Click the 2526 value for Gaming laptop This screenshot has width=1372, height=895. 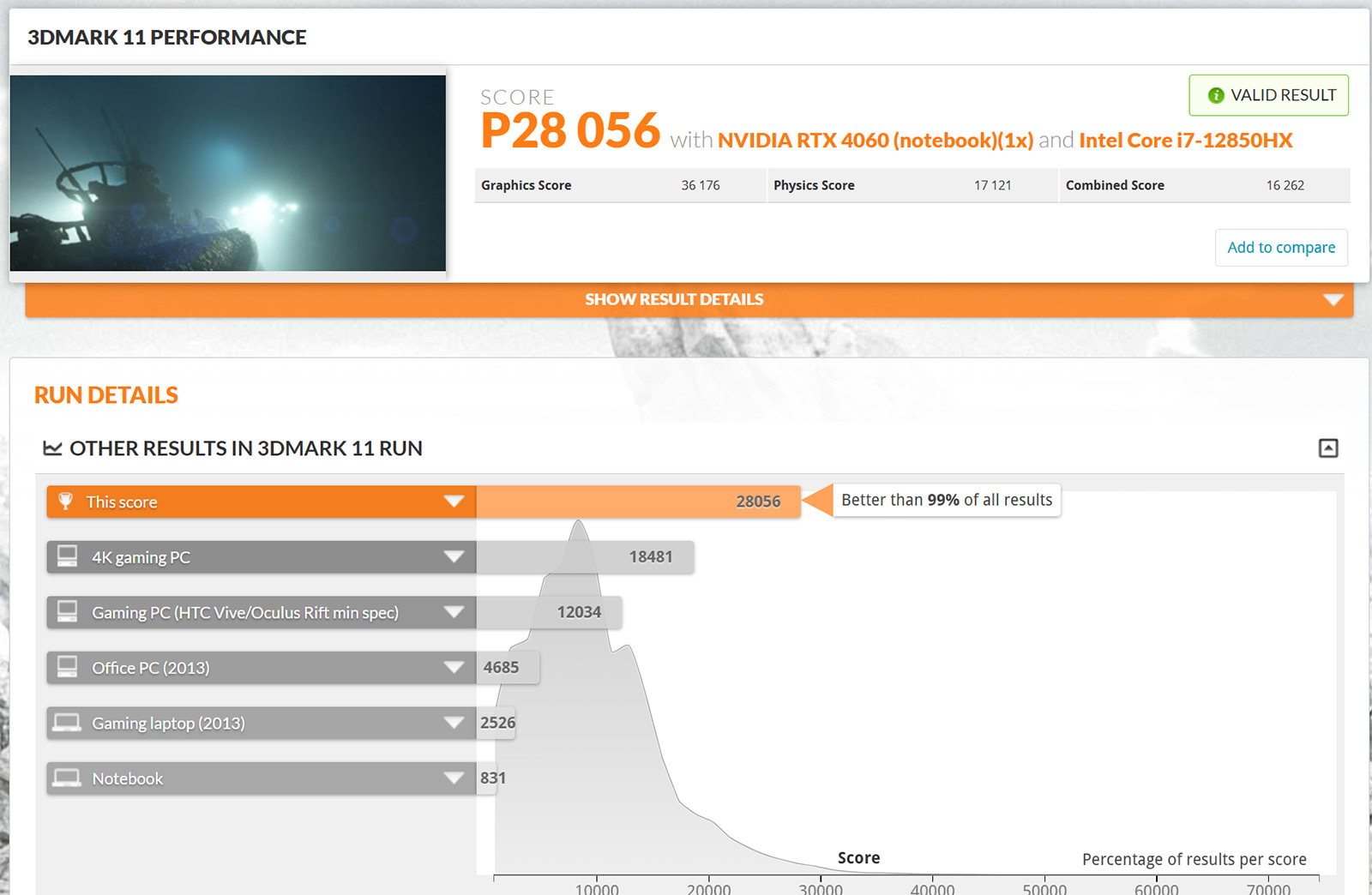(x=497, y=723)
